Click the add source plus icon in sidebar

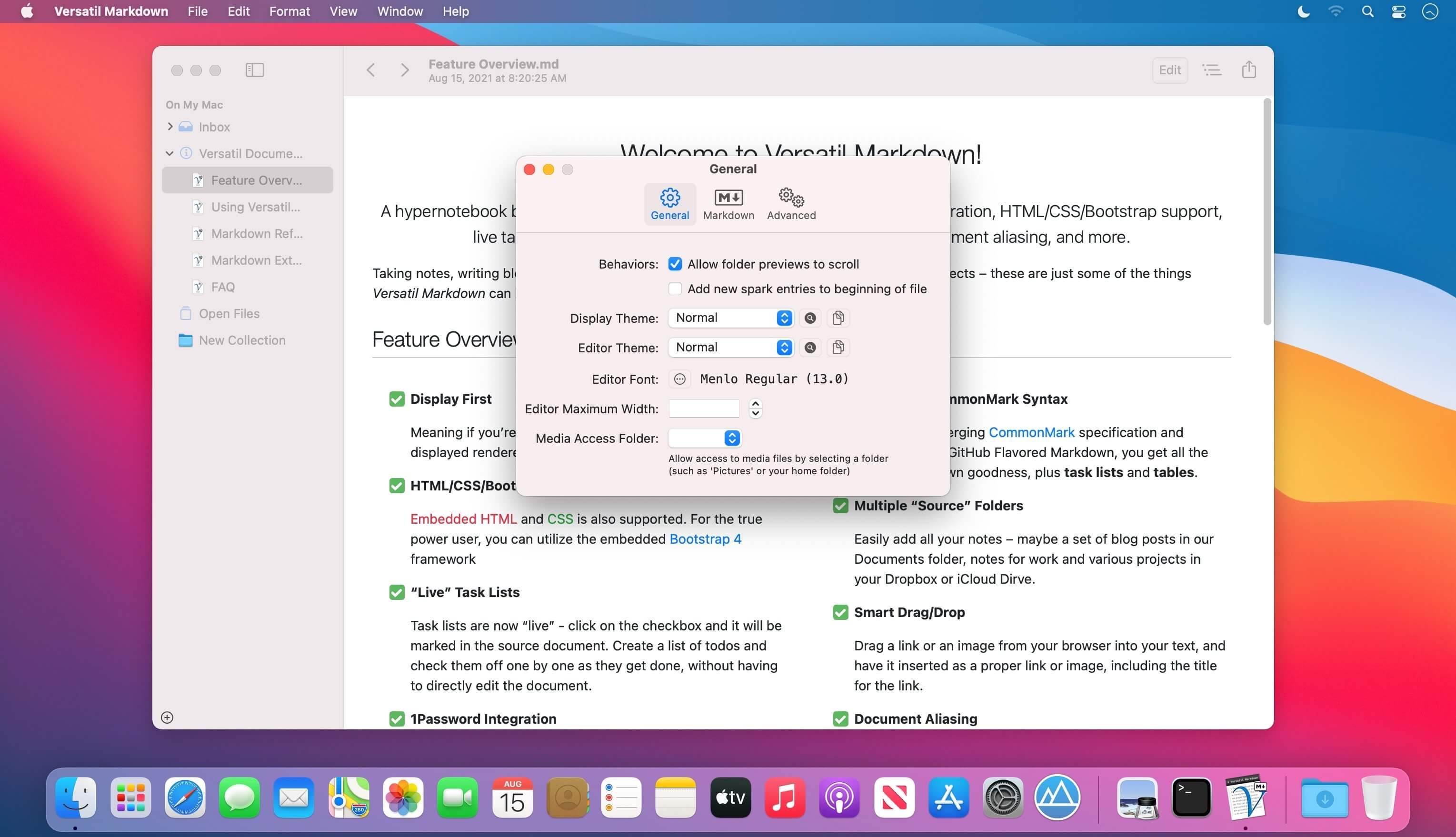point(167,717)
